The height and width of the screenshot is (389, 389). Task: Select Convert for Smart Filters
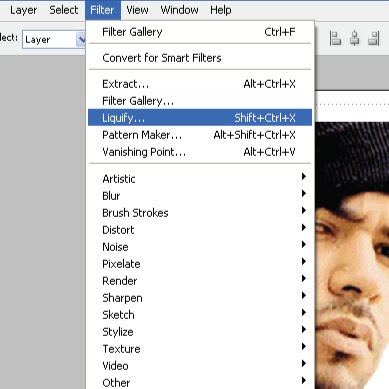[x=199, y=58]
